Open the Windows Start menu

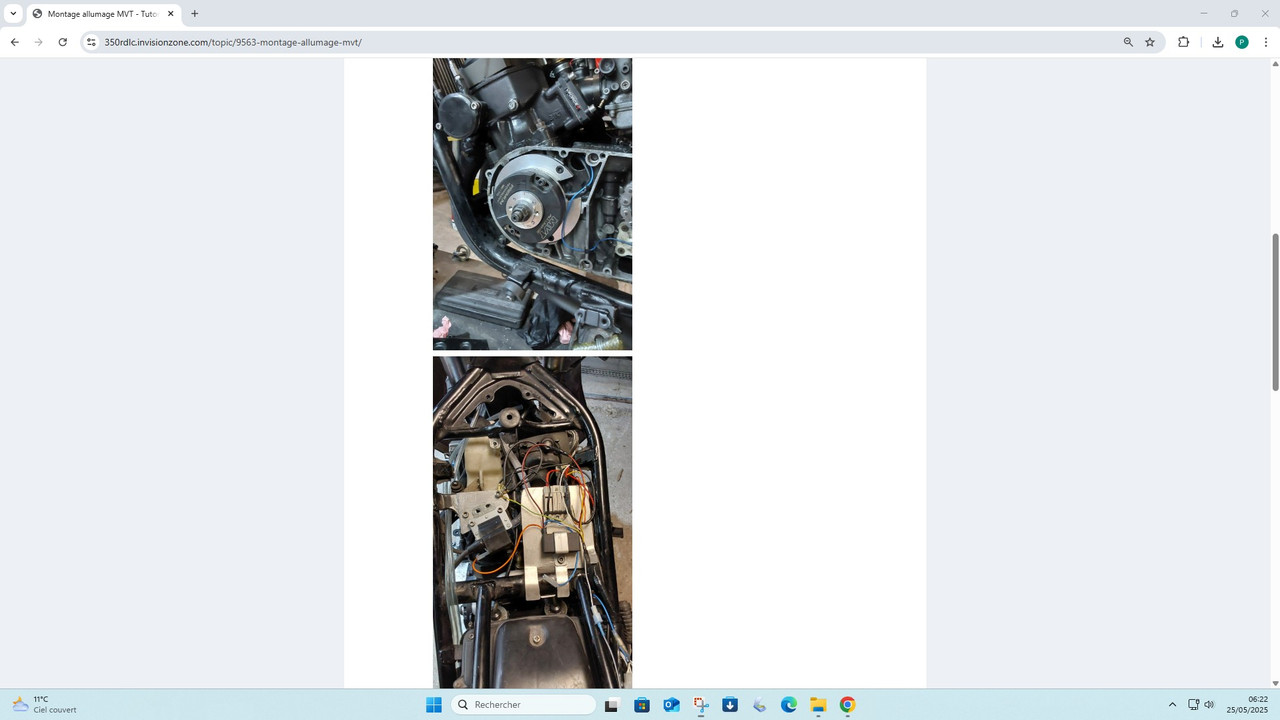[434, 705]
